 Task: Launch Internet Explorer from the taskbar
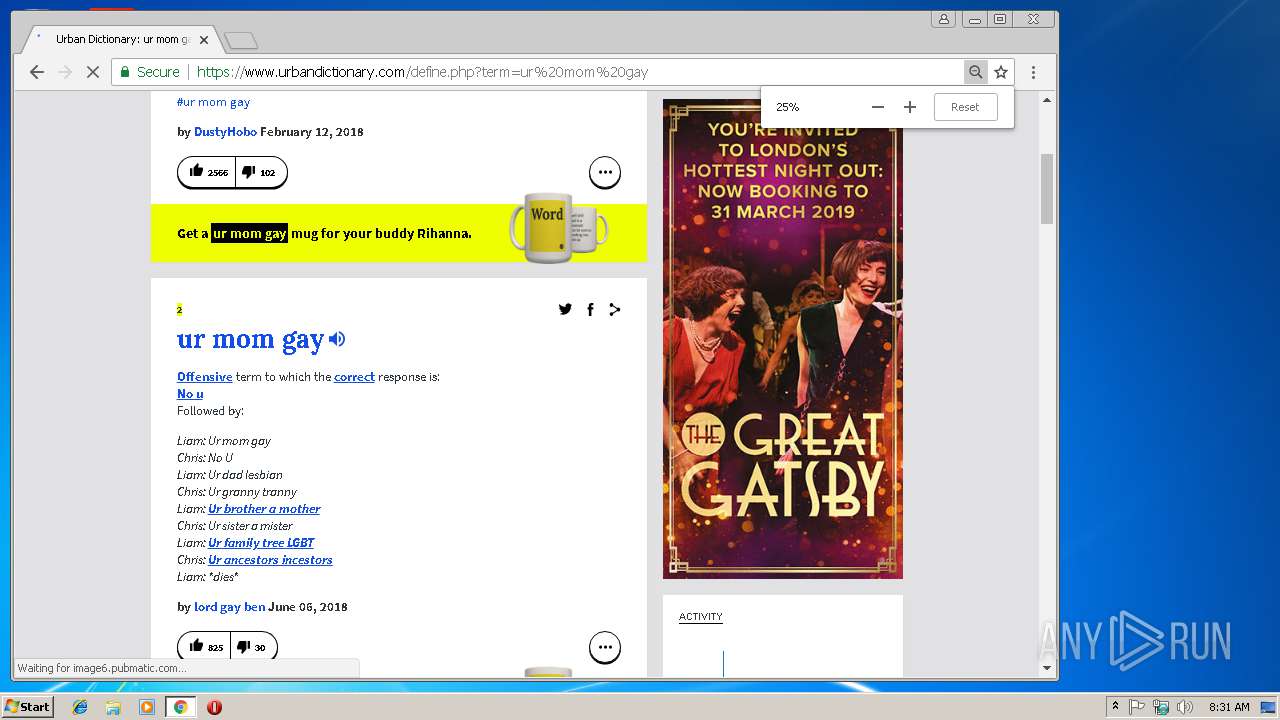point(80,707)
